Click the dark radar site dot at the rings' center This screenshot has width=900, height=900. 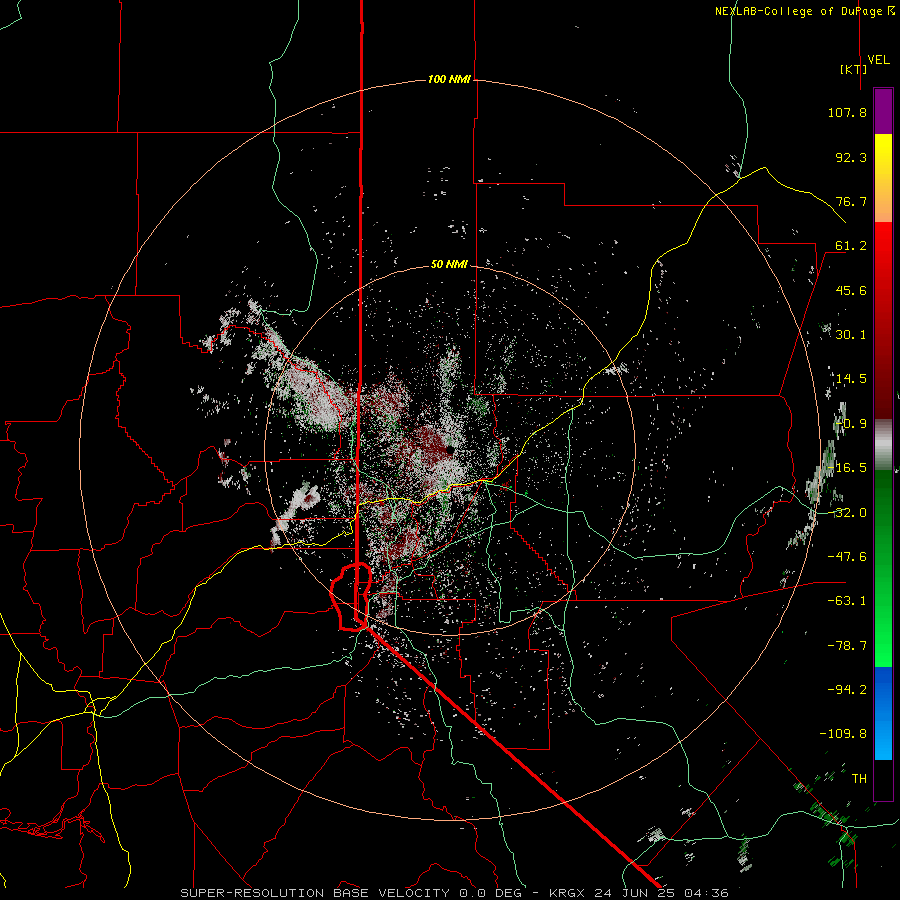(449, 449)
